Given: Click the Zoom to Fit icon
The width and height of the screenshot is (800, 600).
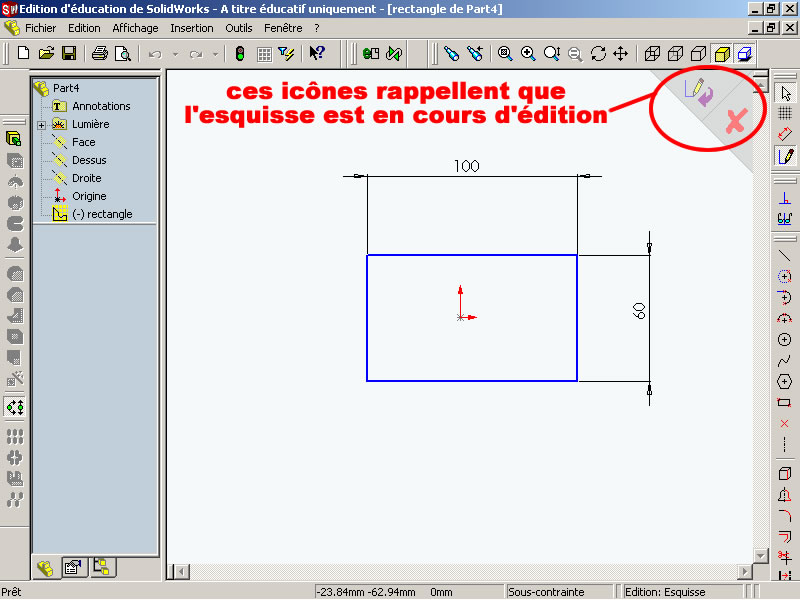Looking at the screenshot, I should 505,53.
